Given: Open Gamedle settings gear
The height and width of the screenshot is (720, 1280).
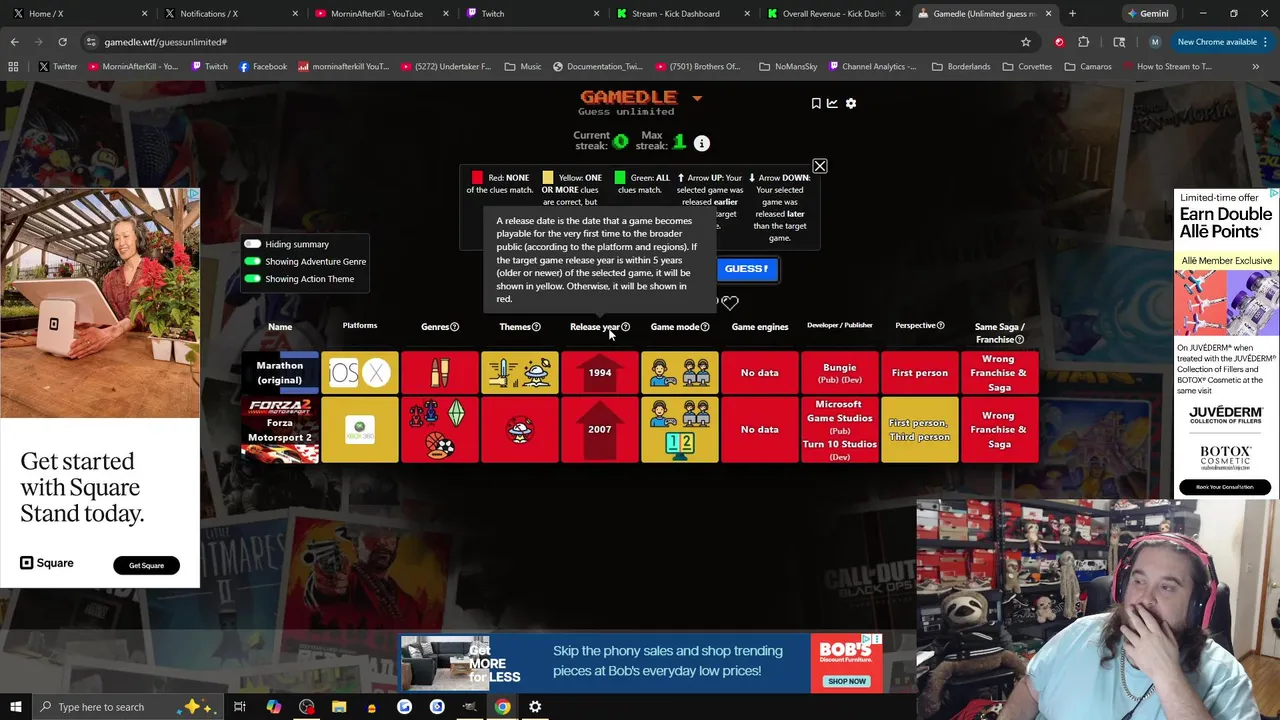Looking at the screenshot, I should click(851, 103).
